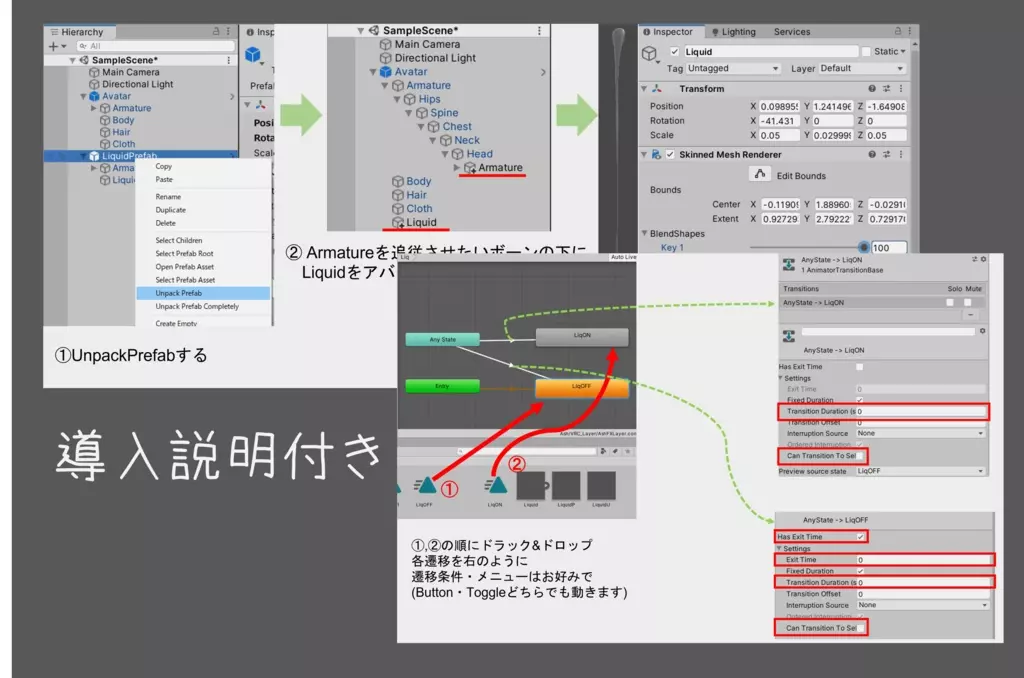Toggle Has Exit Time in AnyState -> LiqON

(x=859, y=366)
